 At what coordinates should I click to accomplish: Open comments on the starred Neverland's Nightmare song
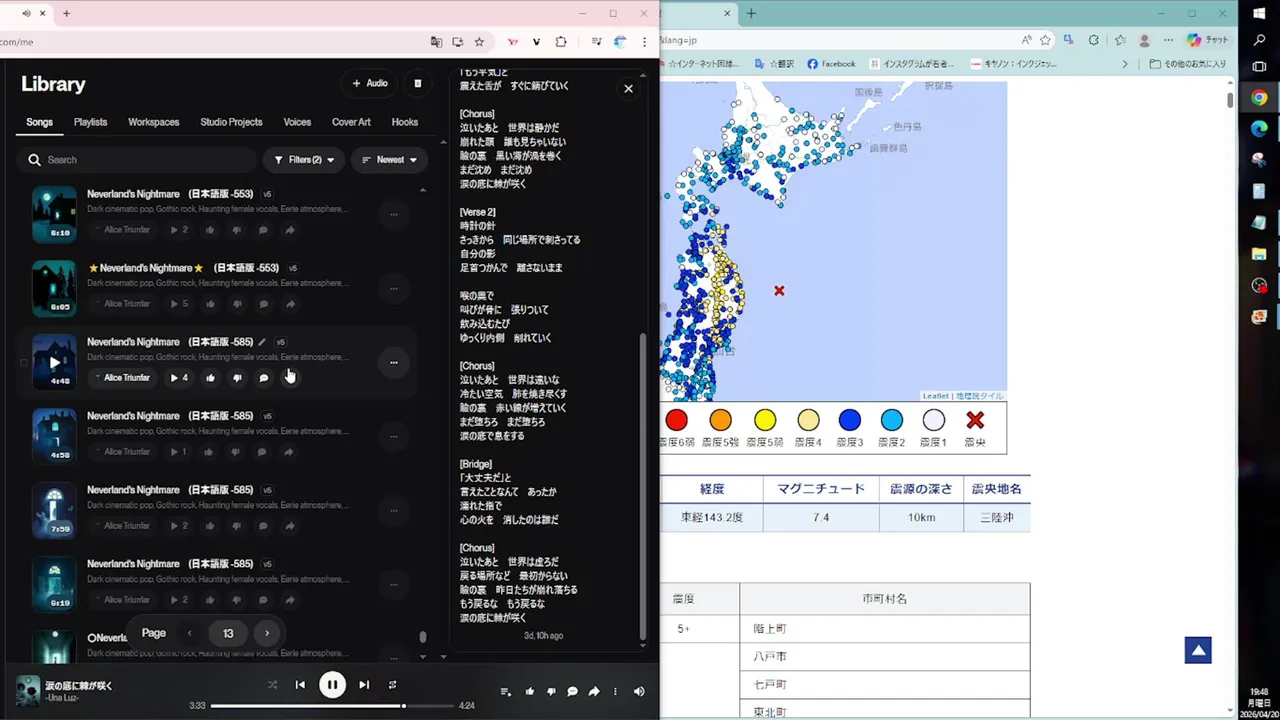coord(263,304)
